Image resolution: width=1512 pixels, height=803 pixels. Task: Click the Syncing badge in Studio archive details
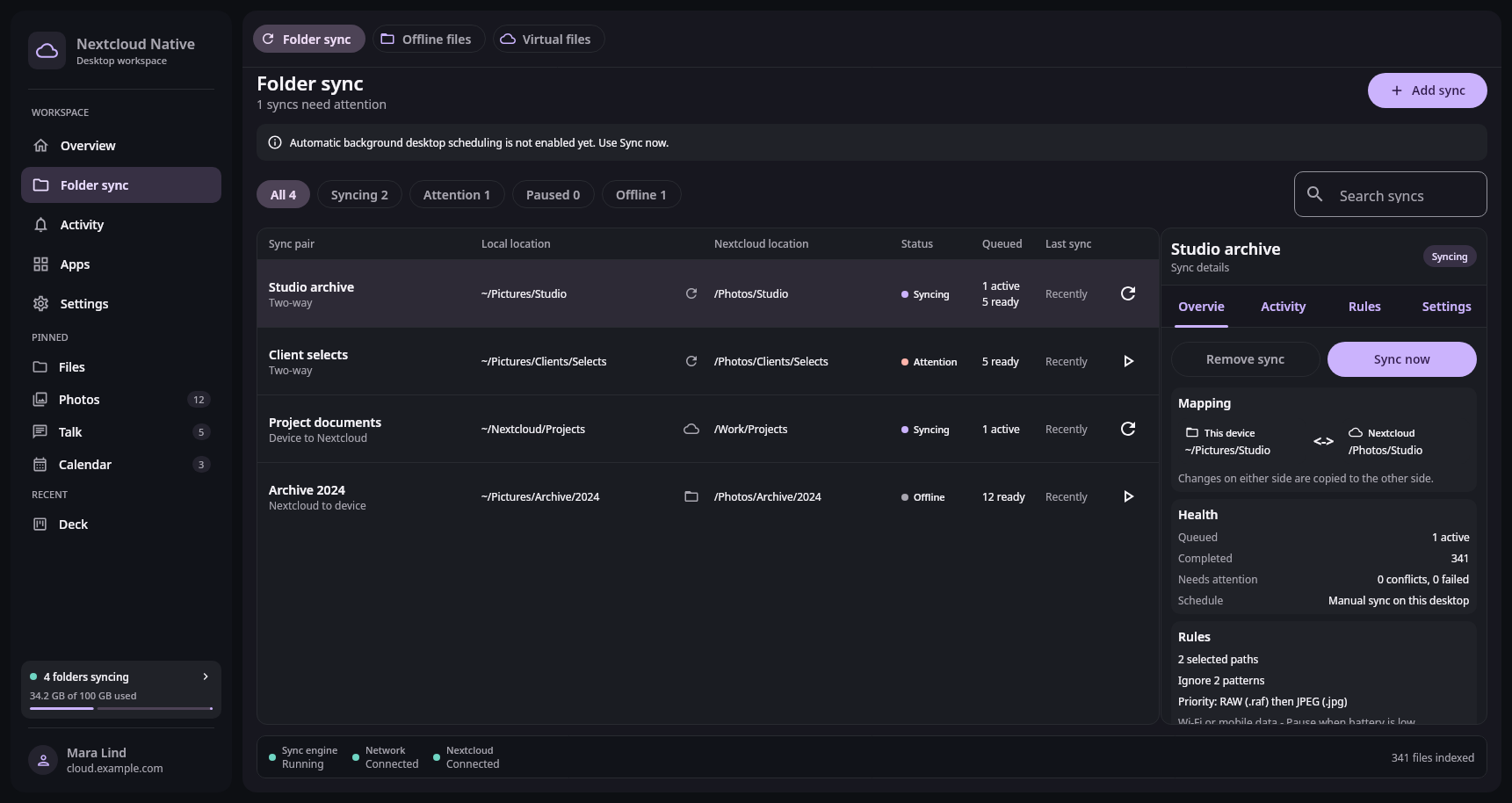1450,257
